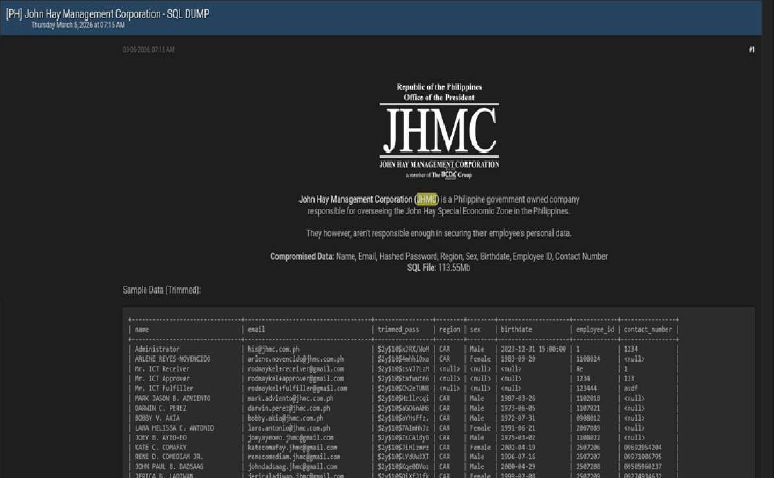Click the 'birthdate' column header
774x478 pixels.
point(516,329)
